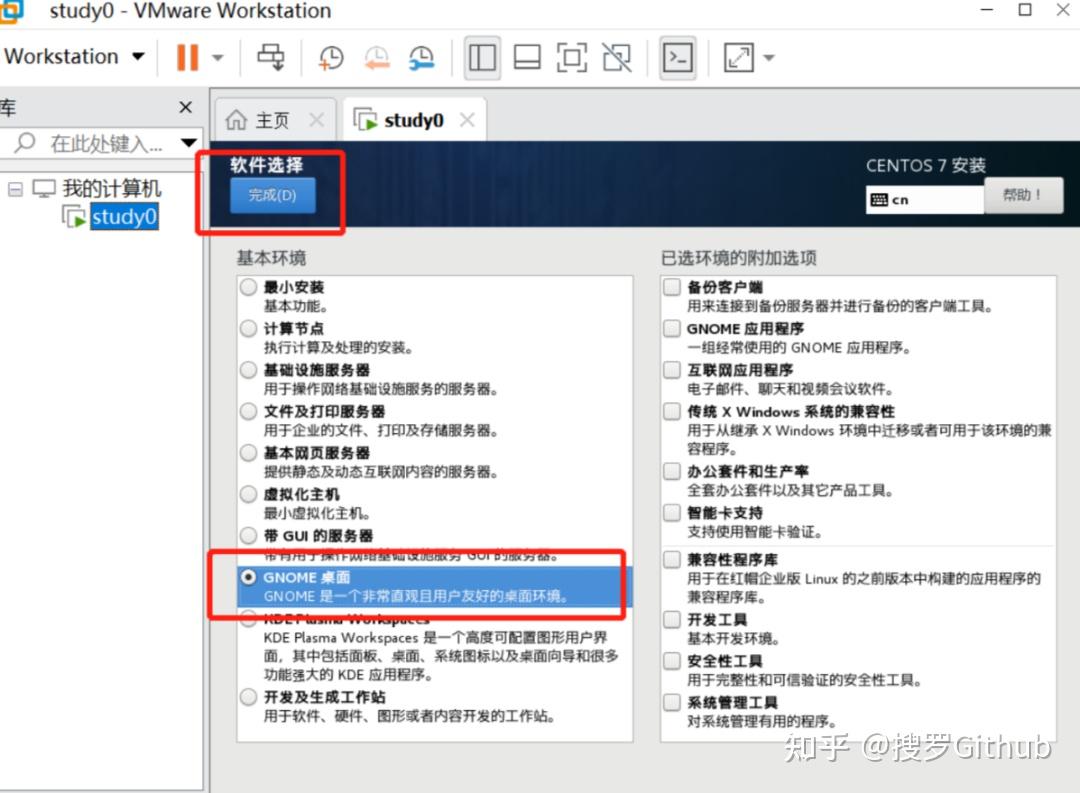Switch to the study0 tab
The image size is (1080, 793).
tap(414, 121)
